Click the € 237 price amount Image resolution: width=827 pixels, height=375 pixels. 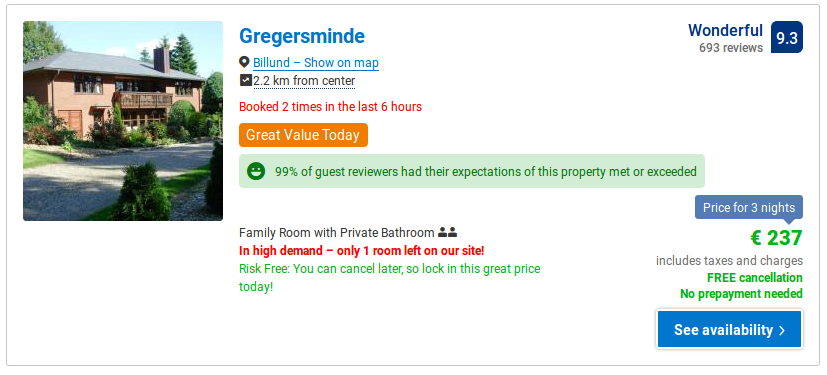coord(776,238)
